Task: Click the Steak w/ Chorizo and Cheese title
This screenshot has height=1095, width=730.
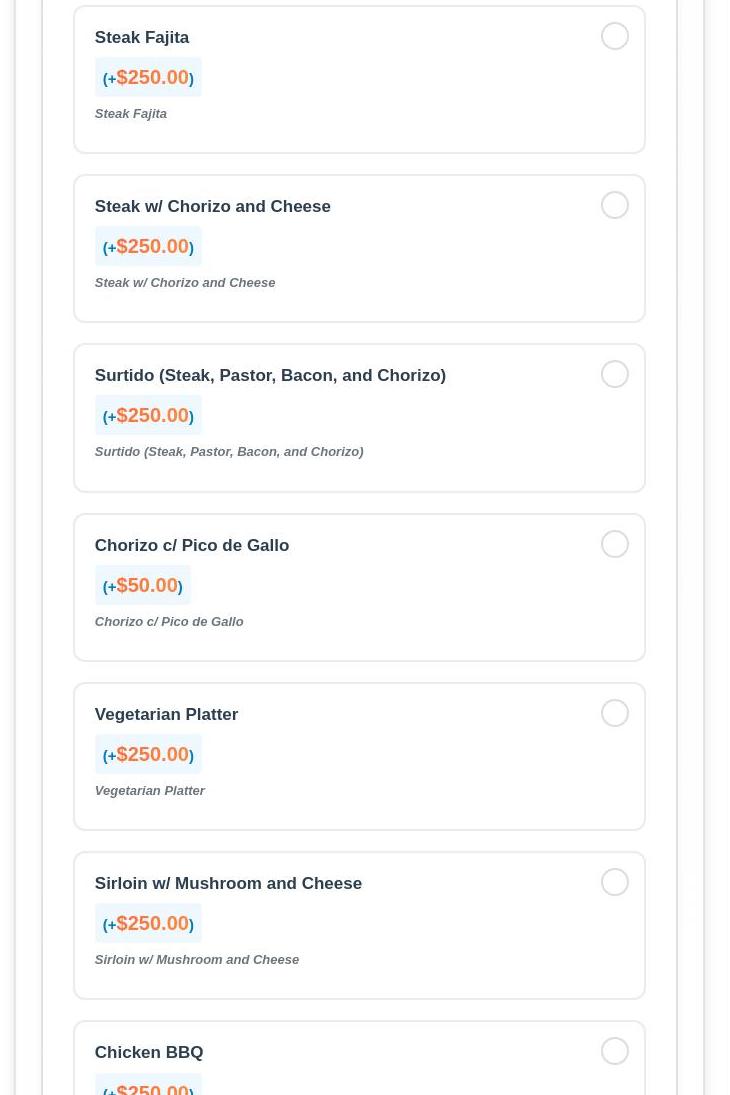Action: [212, 207]
